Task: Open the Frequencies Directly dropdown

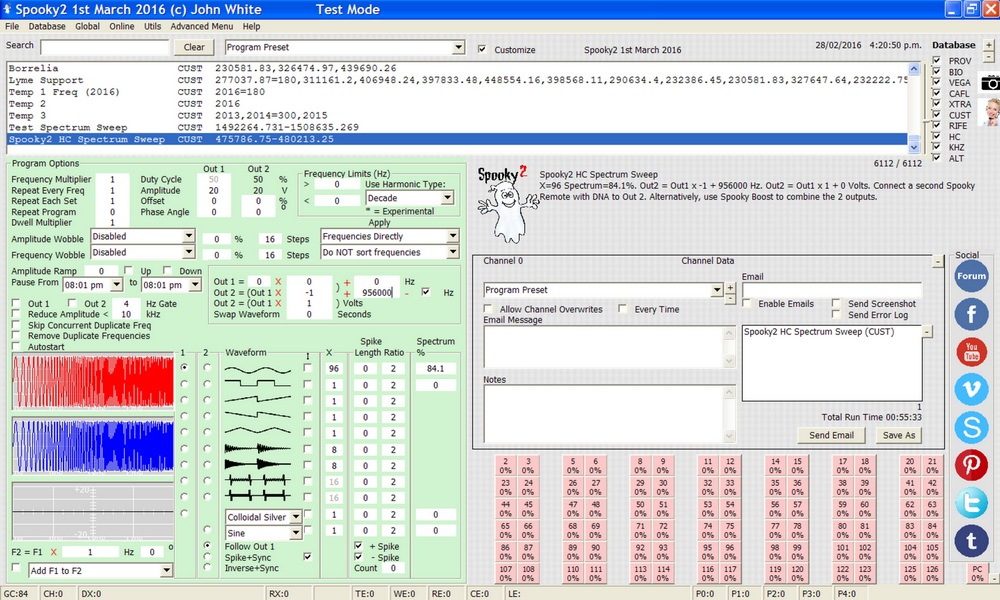Action: pyautogui.click(x=452, y=237)
